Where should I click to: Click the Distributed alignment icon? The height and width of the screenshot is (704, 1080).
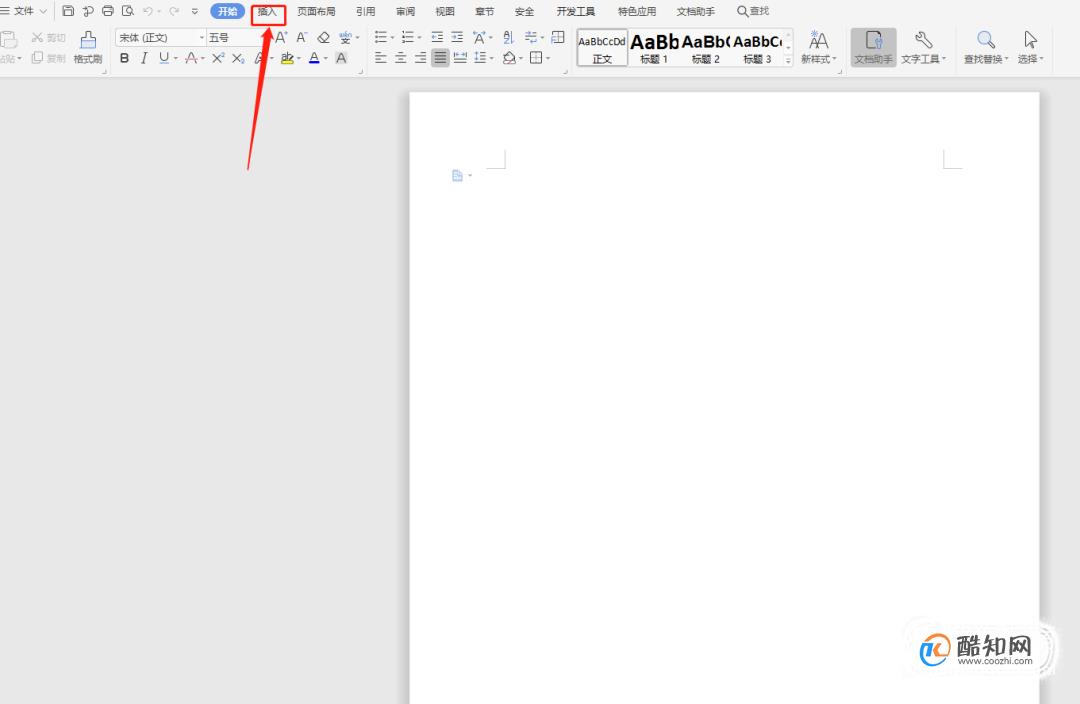click(460, 58)
